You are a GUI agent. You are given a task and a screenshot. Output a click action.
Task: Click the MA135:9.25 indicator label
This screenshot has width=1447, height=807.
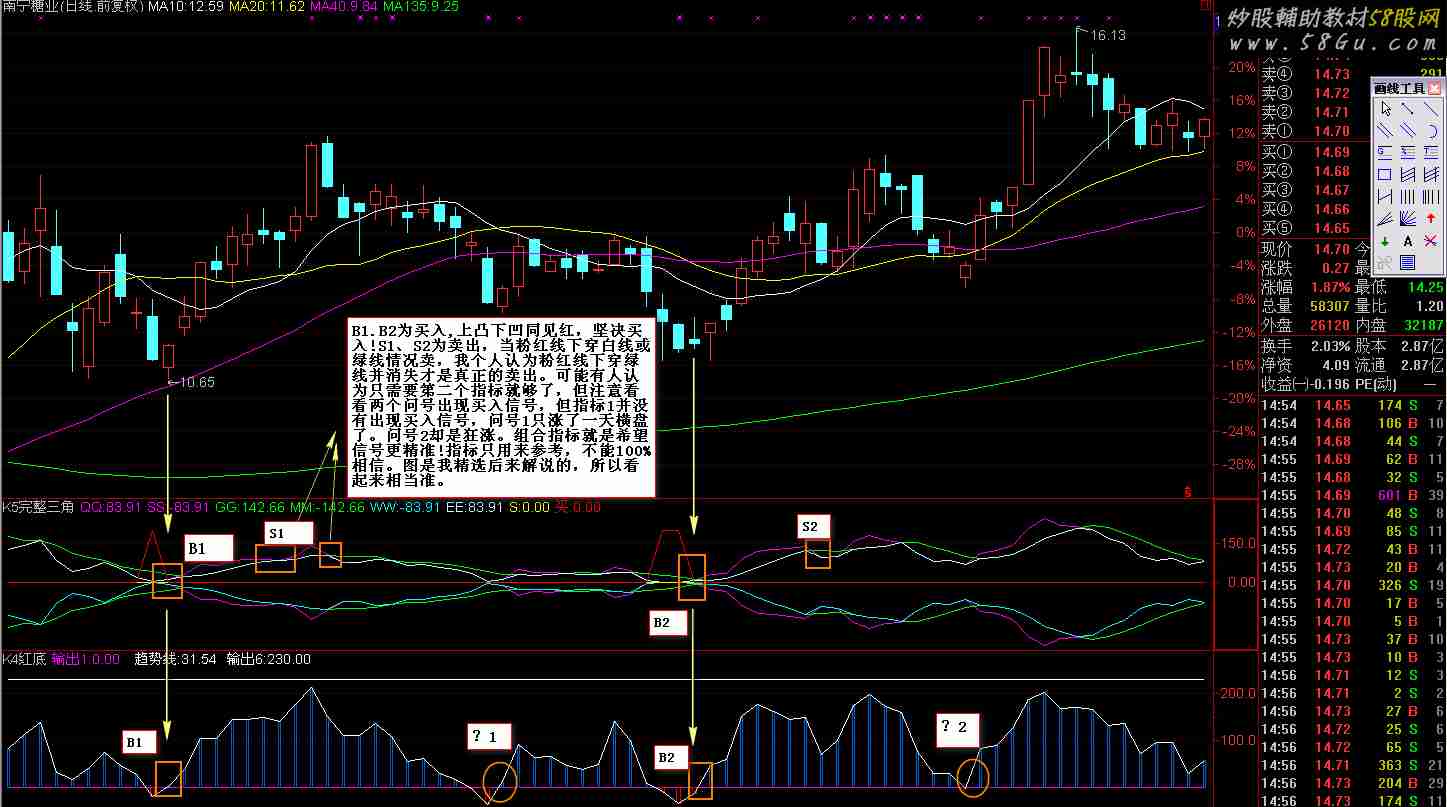pos(421,7)
